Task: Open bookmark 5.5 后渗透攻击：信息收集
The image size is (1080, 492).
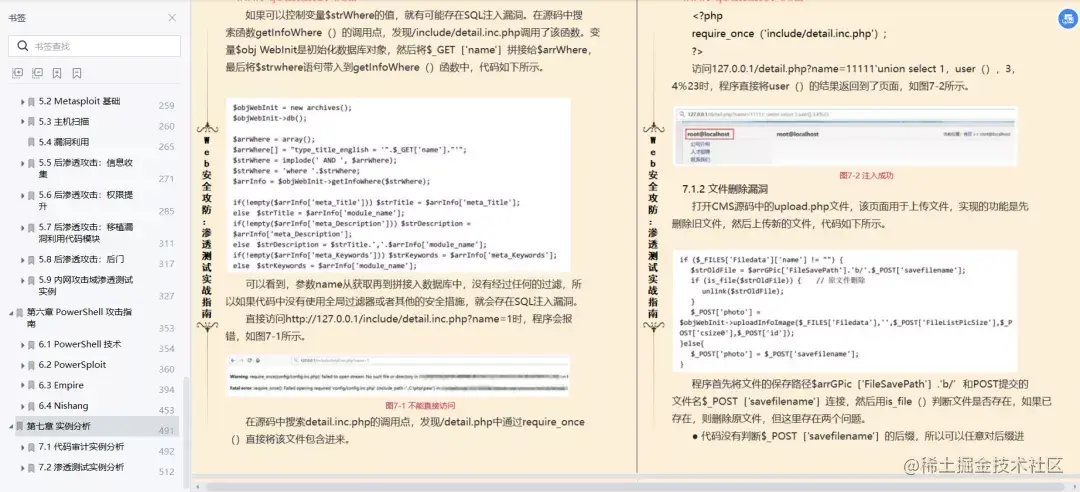Action: [86, 169]
